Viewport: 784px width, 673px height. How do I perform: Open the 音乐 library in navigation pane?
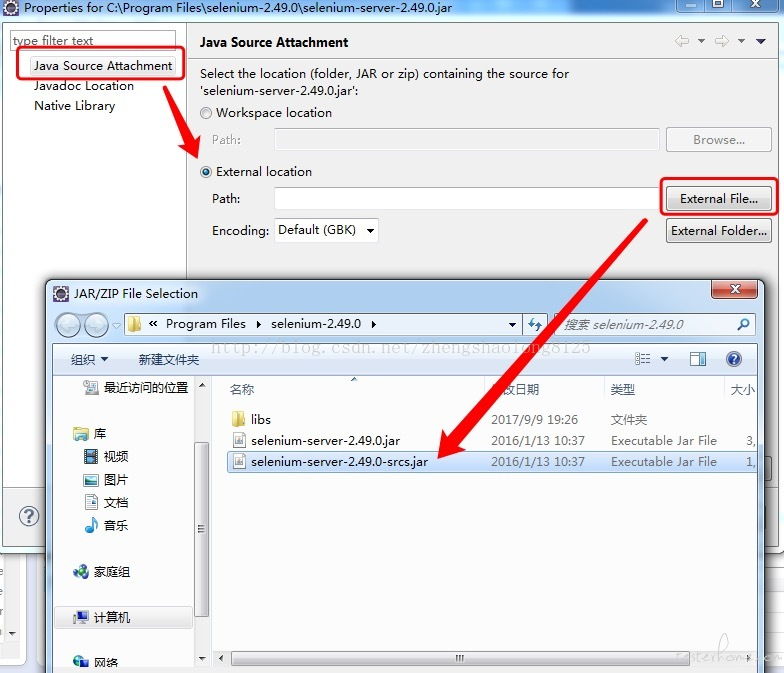click(106, 525)
